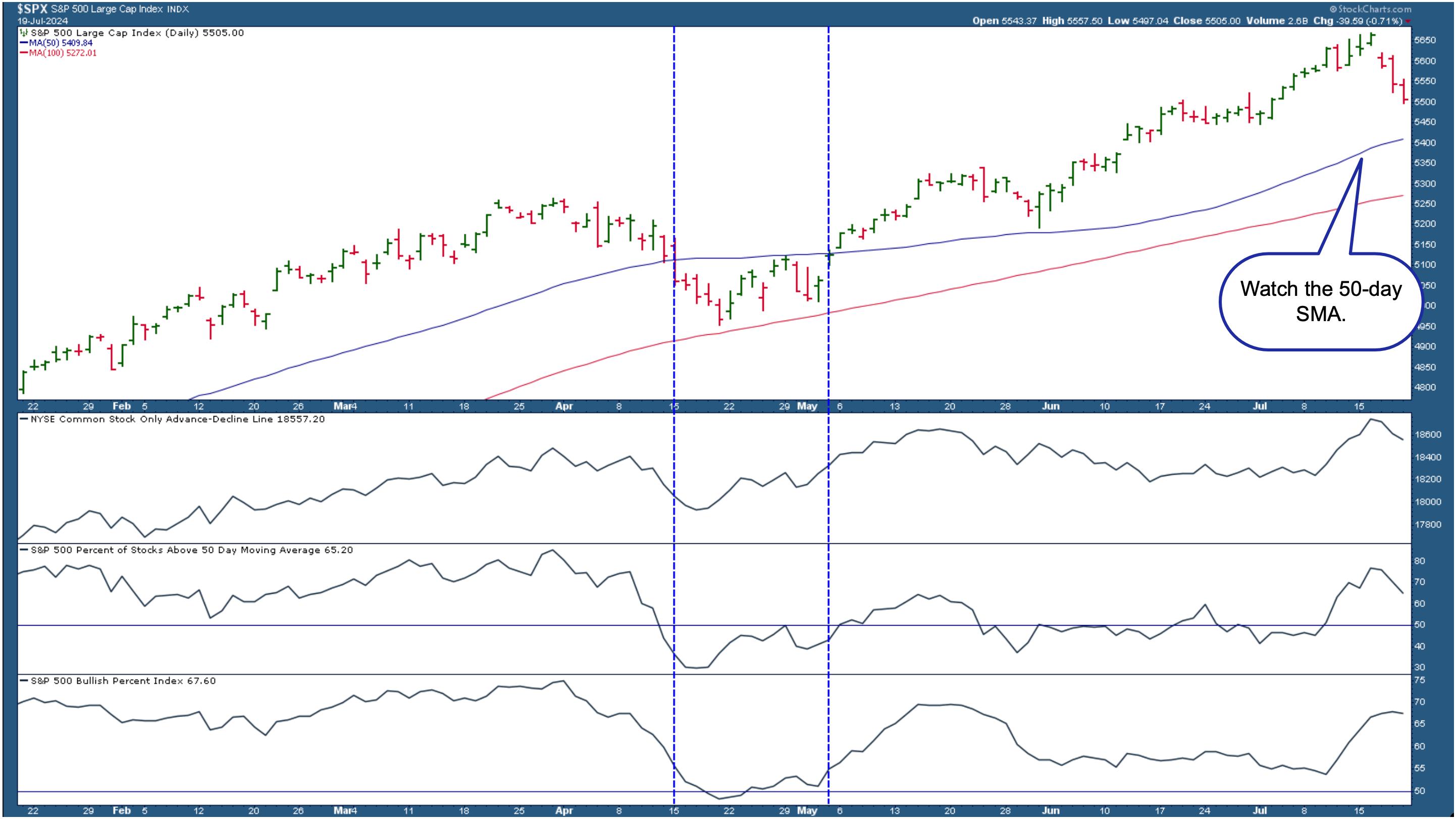1456x819 pixels.
Task: Click the 19-Jul-2024 date in the header
Action: click(x=42, y=21)
